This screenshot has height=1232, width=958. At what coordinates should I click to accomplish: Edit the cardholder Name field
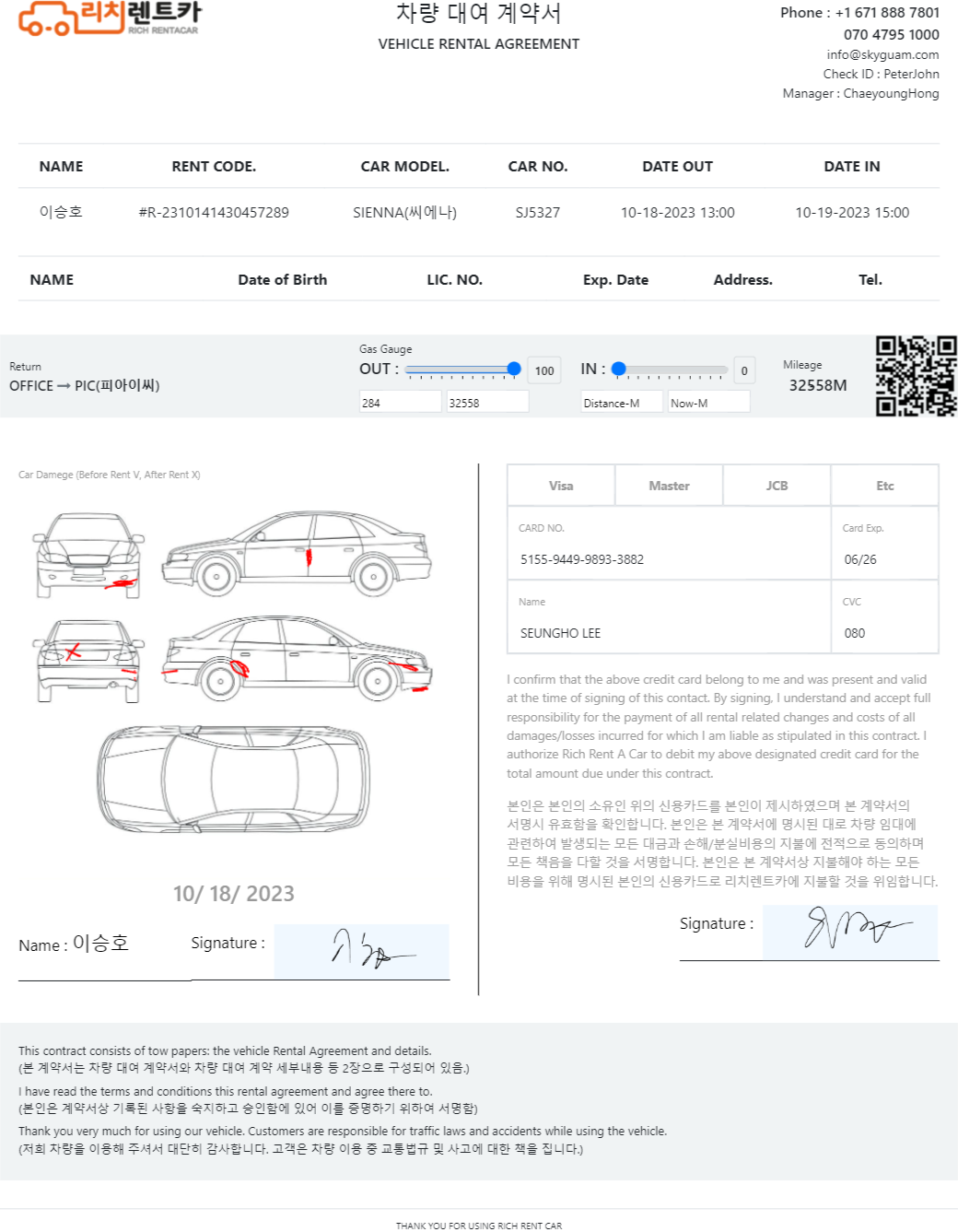click(668, 633)
